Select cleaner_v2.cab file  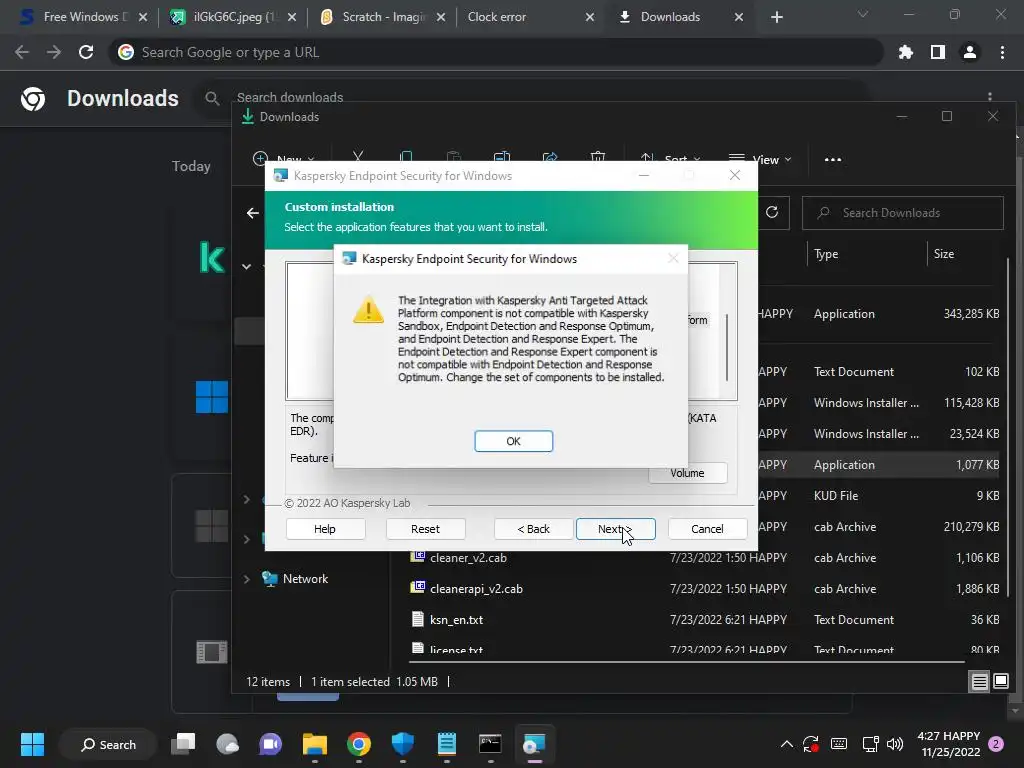click(x=468, y=558)
